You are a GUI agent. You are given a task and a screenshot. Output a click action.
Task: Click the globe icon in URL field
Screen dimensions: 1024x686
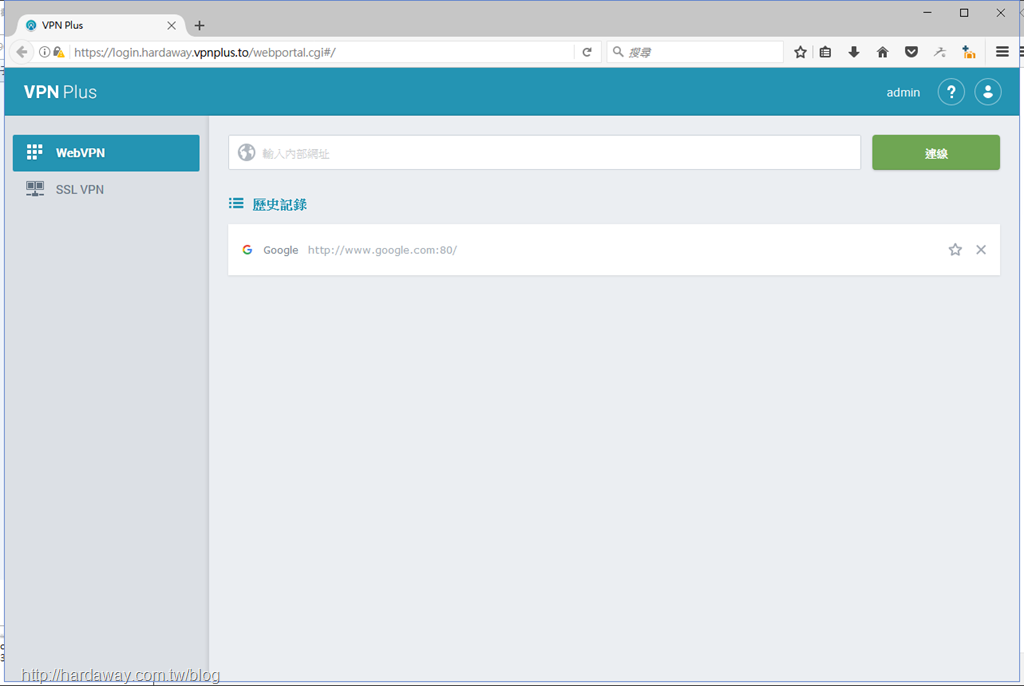point(246,152)
